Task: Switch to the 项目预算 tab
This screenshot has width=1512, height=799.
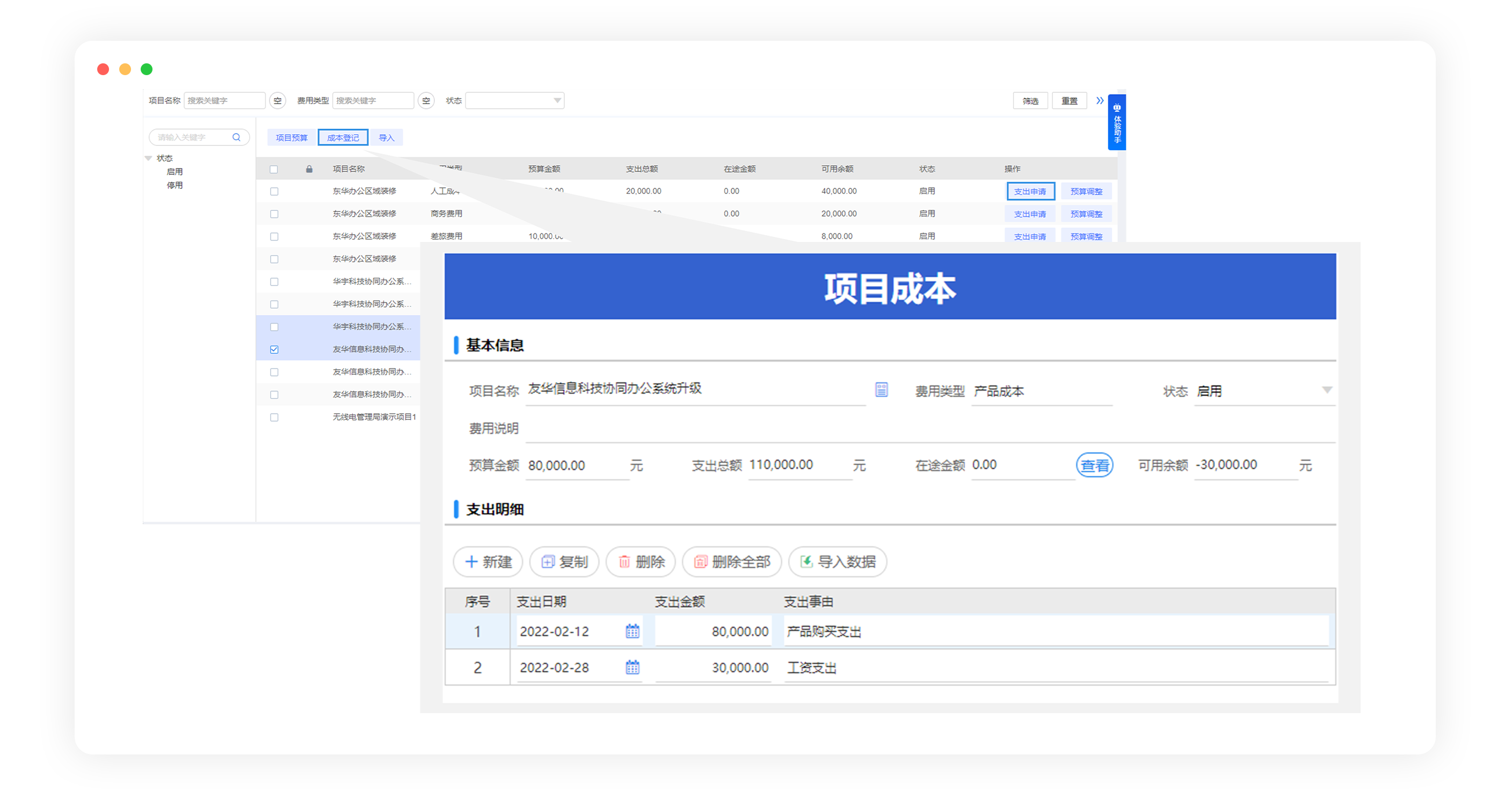Action: (x=292, y=138)
